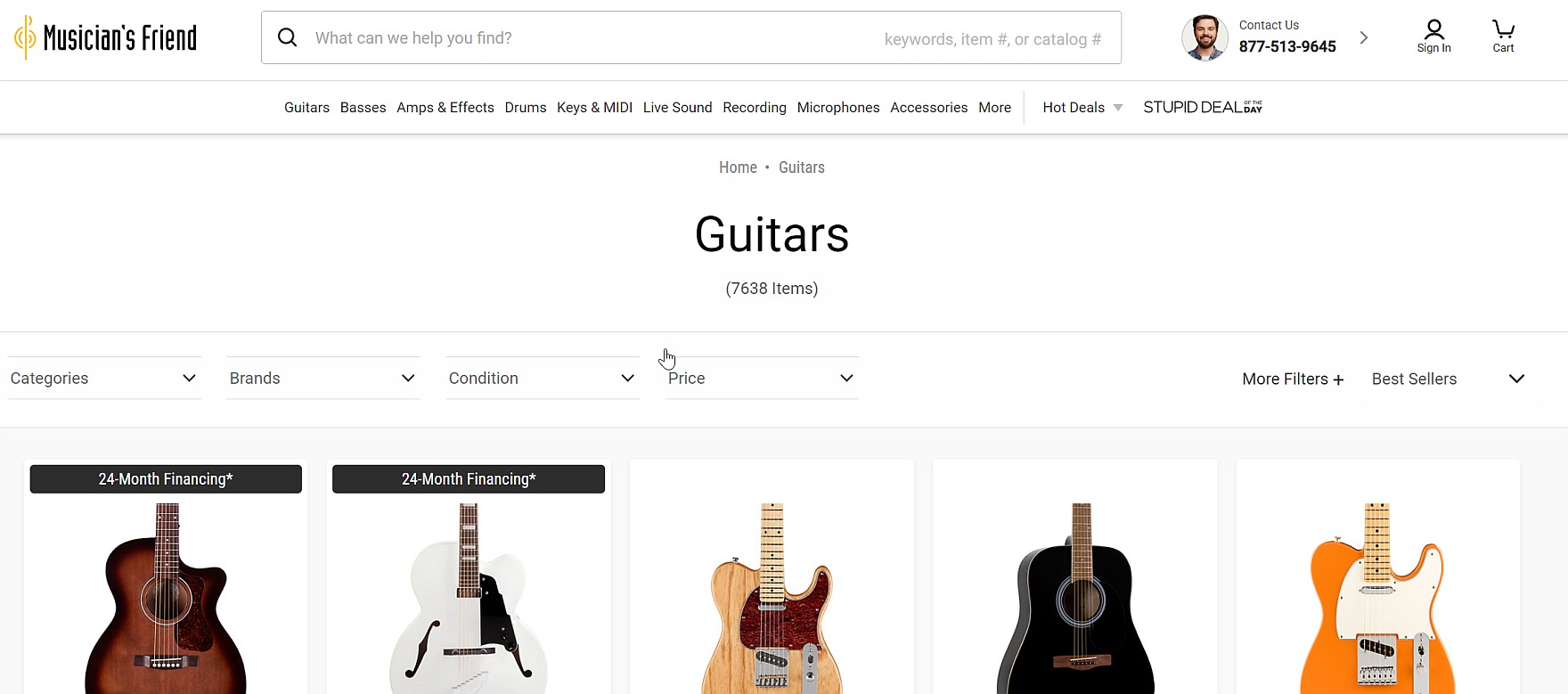Open the orange Telecaster guitar thumbnail

[1377, 597]
